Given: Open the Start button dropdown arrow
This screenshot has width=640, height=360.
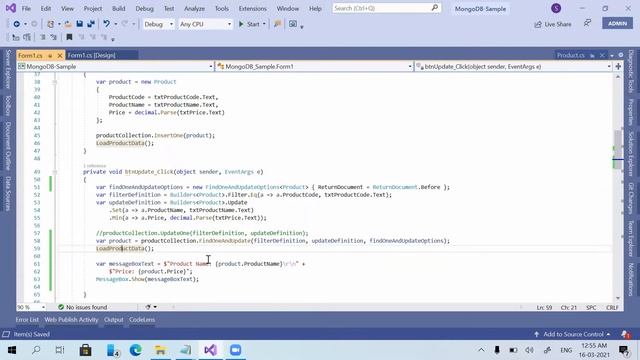Looking at the screenshot, I should 264,24.
